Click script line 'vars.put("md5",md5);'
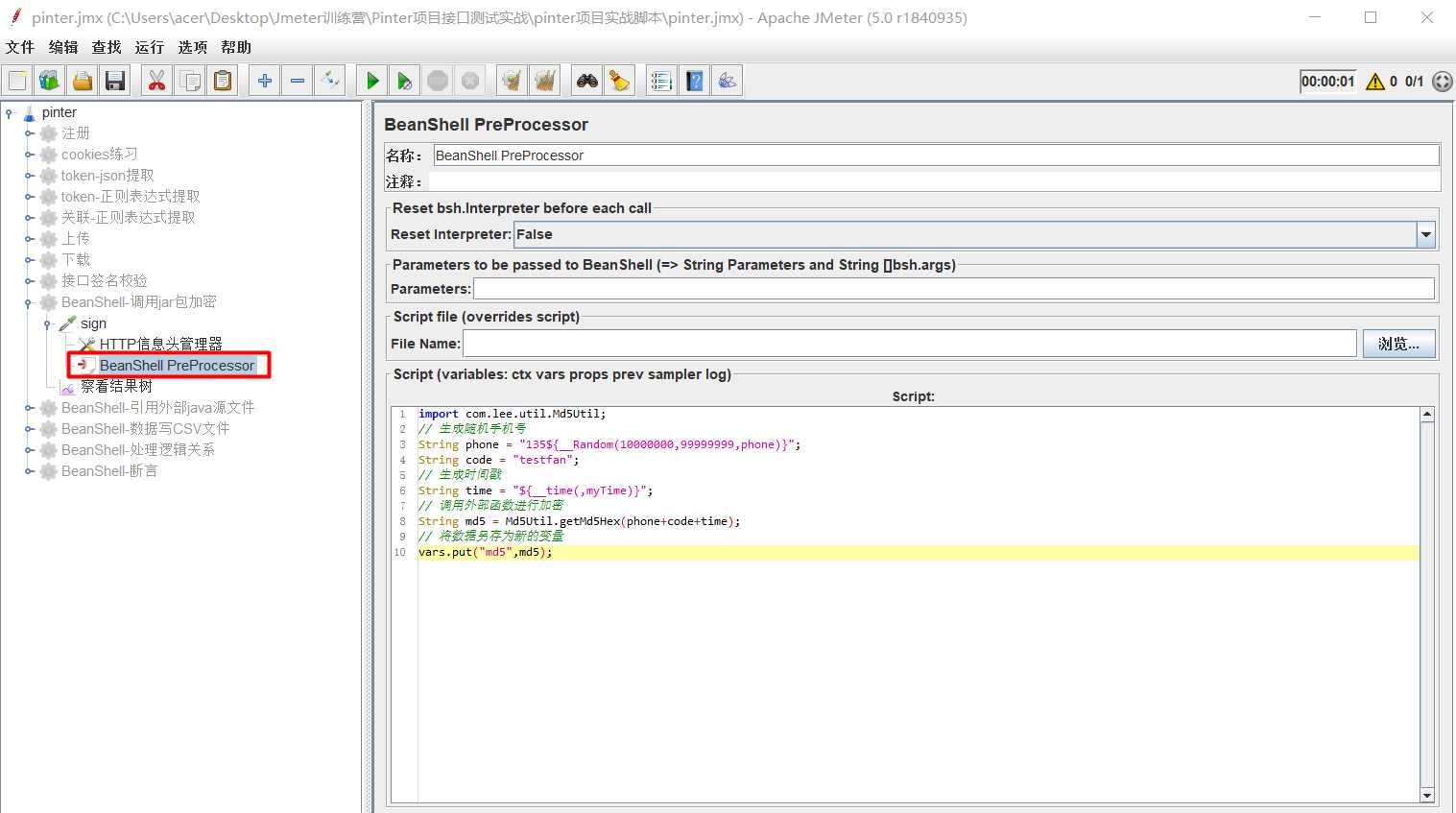This screenshot has height=813, width=1456. pos(485,552)
